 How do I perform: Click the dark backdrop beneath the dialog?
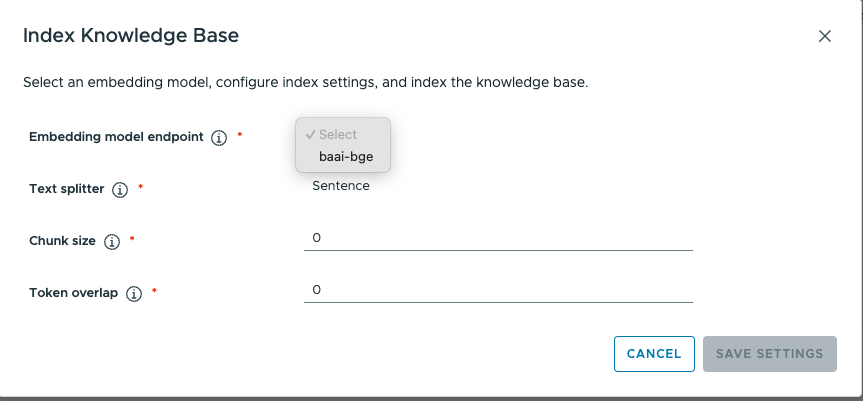(x=431, y=398)
